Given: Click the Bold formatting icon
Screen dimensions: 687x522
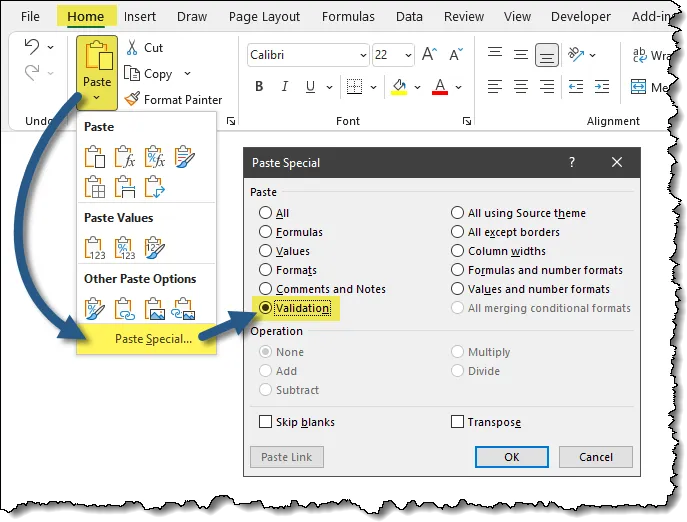Looking at the screenshot, I should (259, 87).
